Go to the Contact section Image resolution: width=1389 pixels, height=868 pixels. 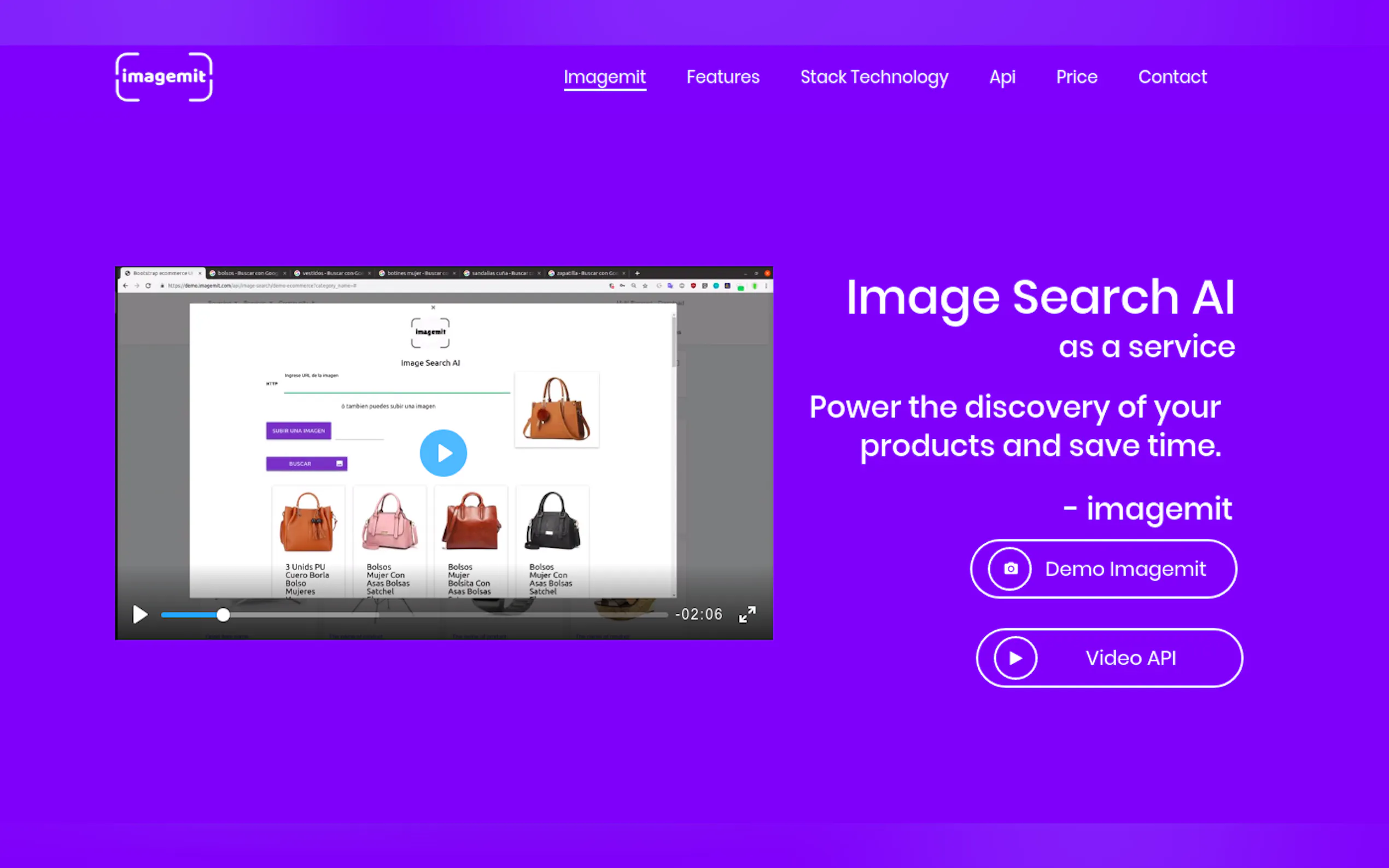1172,77
